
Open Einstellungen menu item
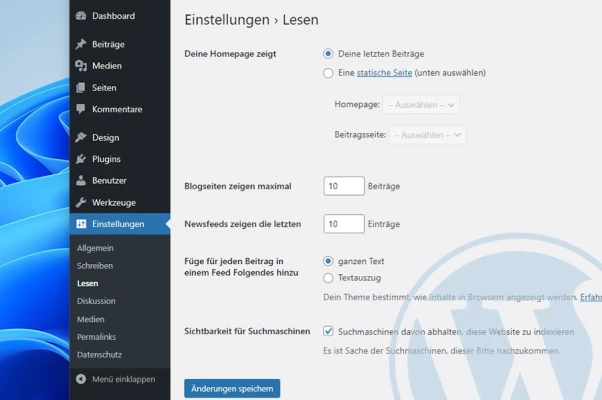click(x=120, y=224)
